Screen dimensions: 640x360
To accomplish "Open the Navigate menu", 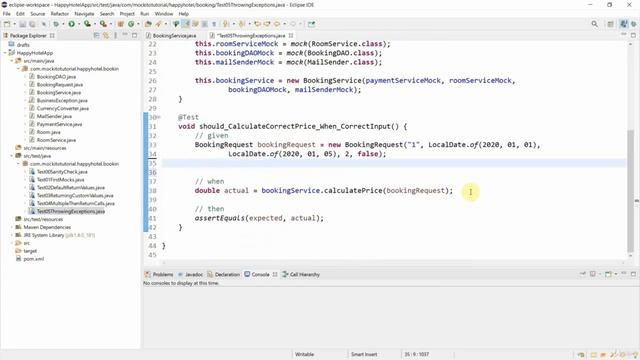I will click(x=84, y=14).
